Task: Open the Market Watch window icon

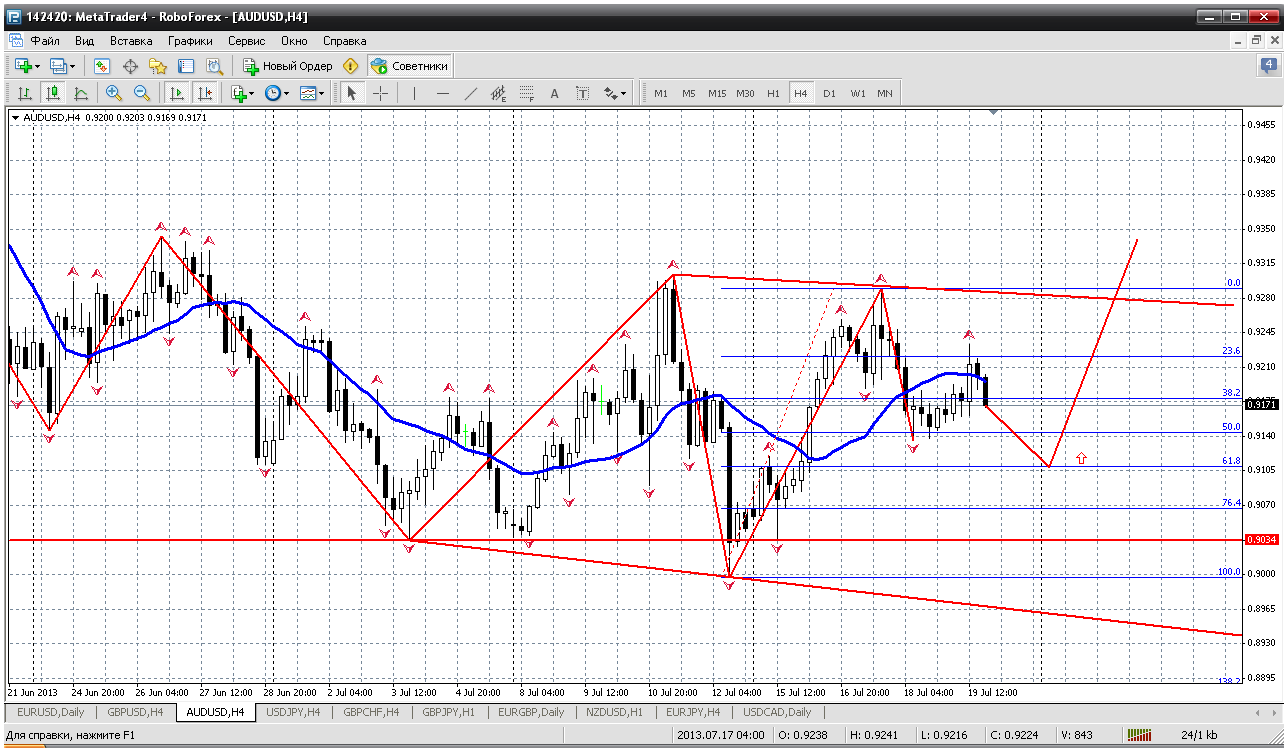Action: tap(102, 66)
